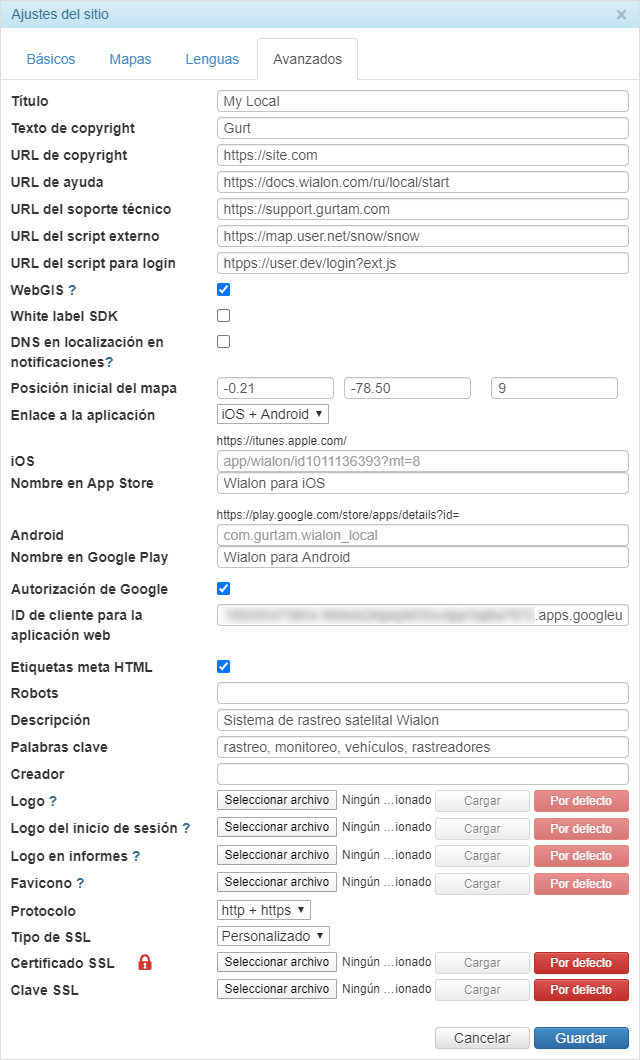The image size is (640, 1060).
Task: Toggle the Etiquetas meta HTML checkbox
Action: coord(224,667)
